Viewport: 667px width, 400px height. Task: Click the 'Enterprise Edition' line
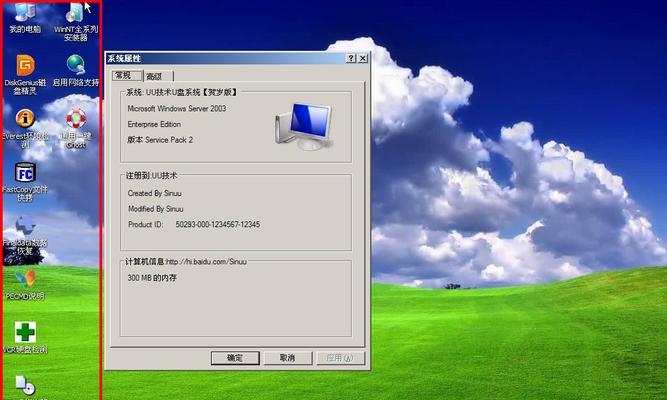pyautogui.click(x=154, y=124)
